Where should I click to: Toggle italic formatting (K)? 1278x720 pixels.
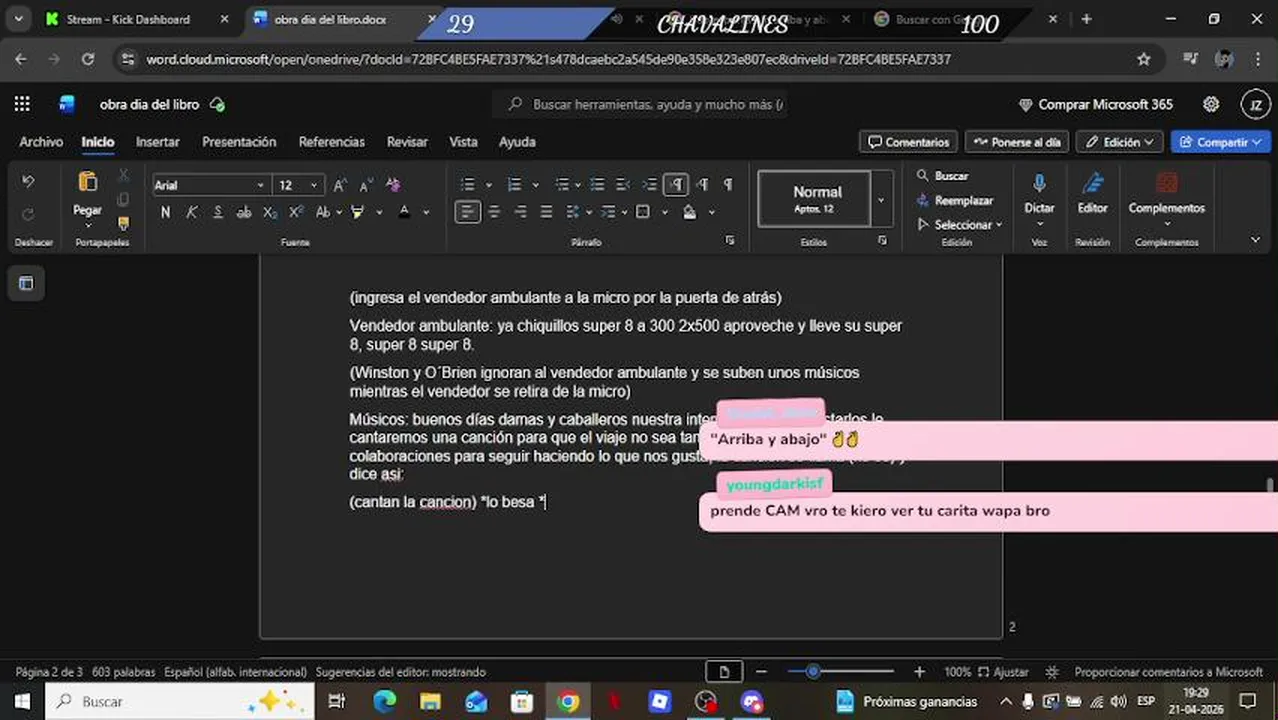191,212
